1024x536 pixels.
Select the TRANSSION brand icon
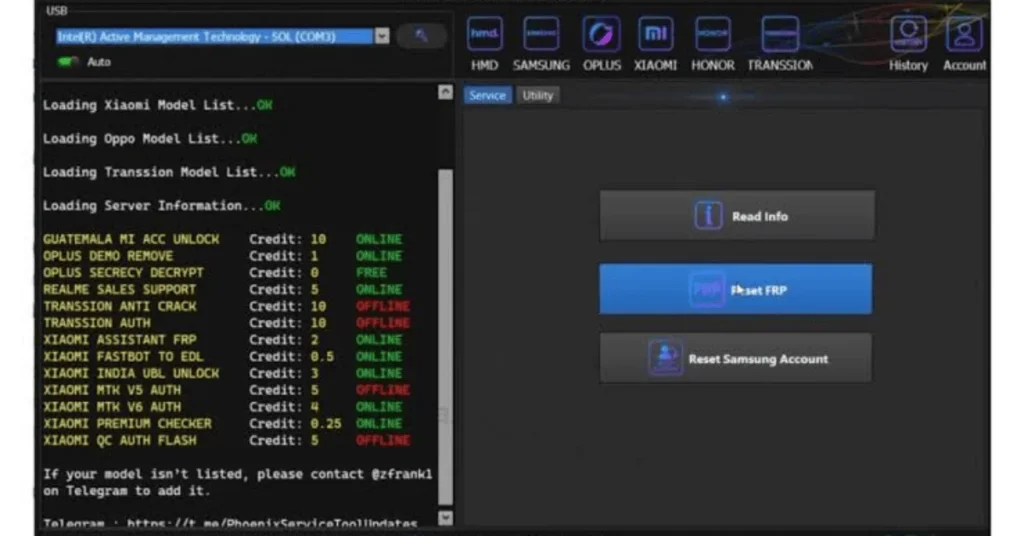(x=780, y=34)
